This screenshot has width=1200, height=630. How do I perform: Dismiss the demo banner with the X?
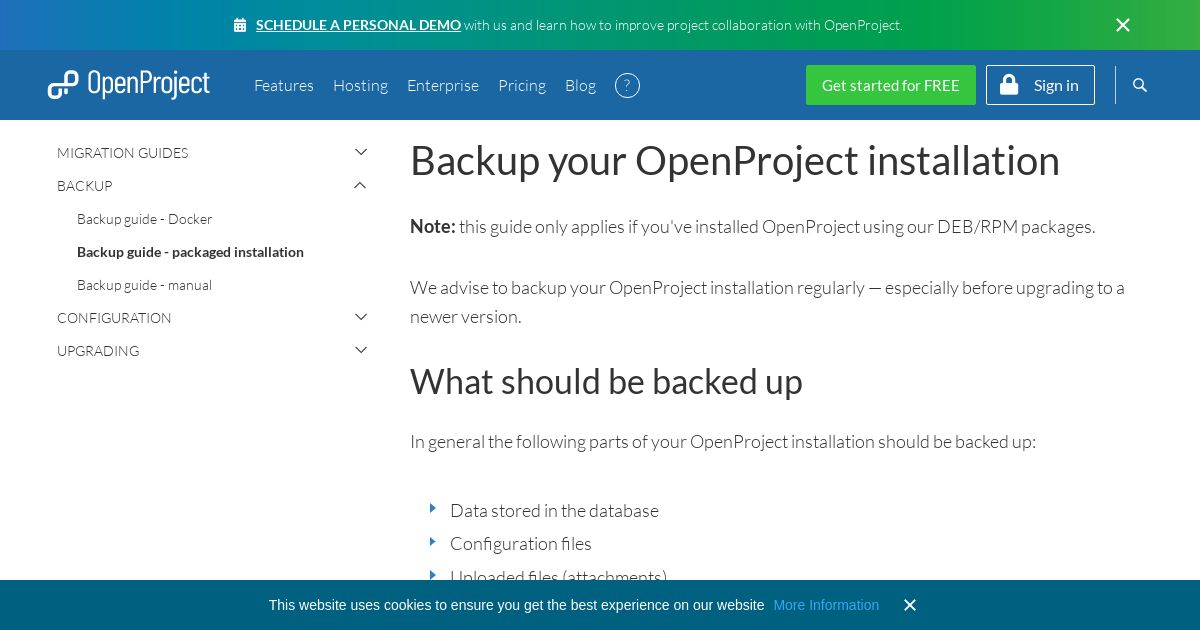click(1123, 25)
